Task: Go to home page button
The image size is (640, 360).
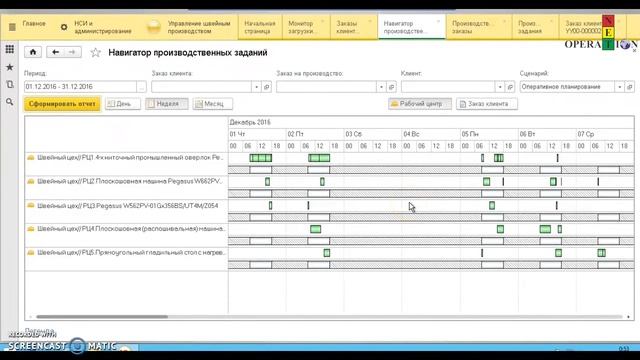Action: [x=33, y=52]
